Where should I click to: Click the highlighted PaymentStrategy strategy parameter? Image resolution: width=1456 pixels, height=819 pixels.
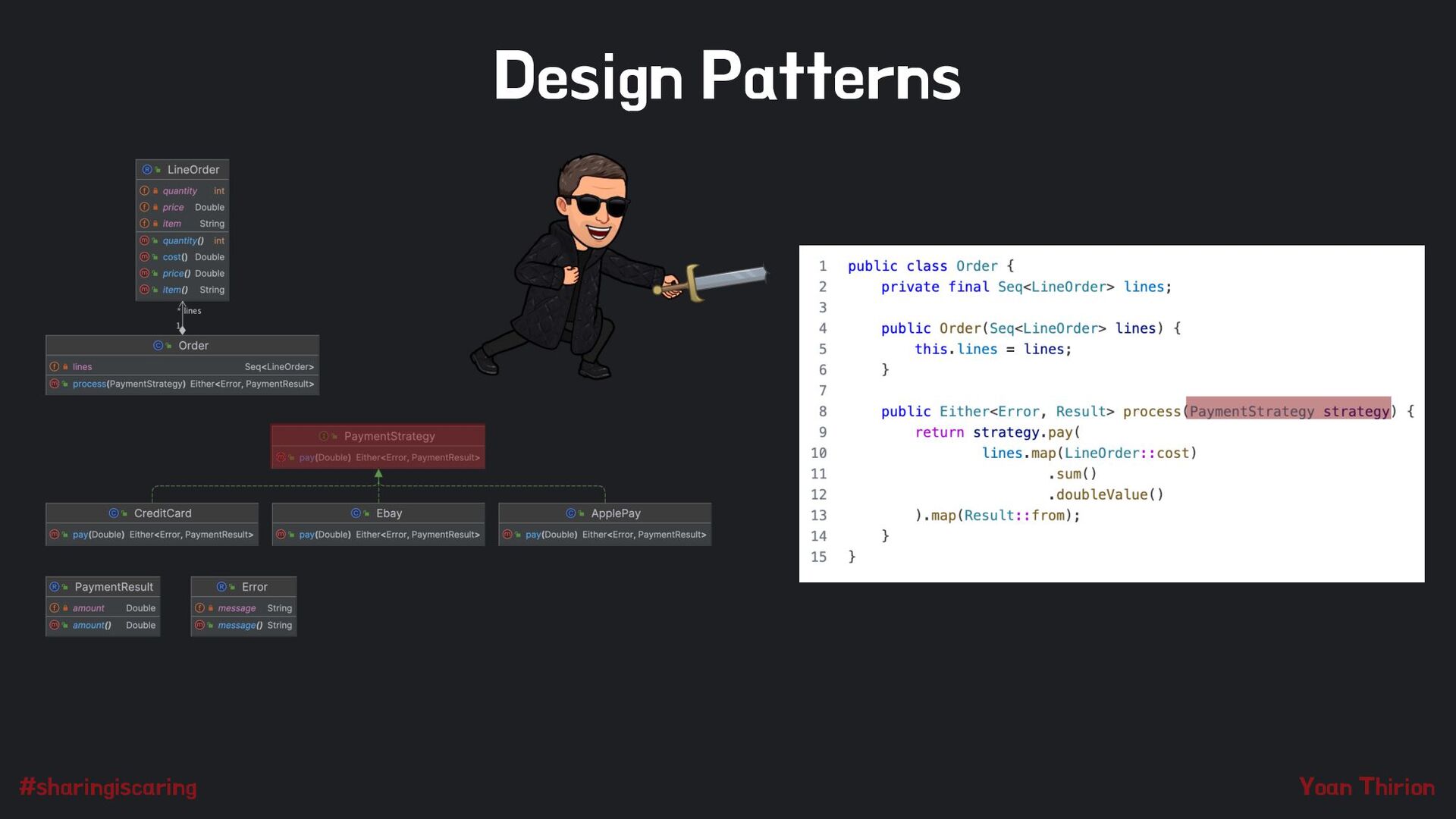coord(1288,411)
